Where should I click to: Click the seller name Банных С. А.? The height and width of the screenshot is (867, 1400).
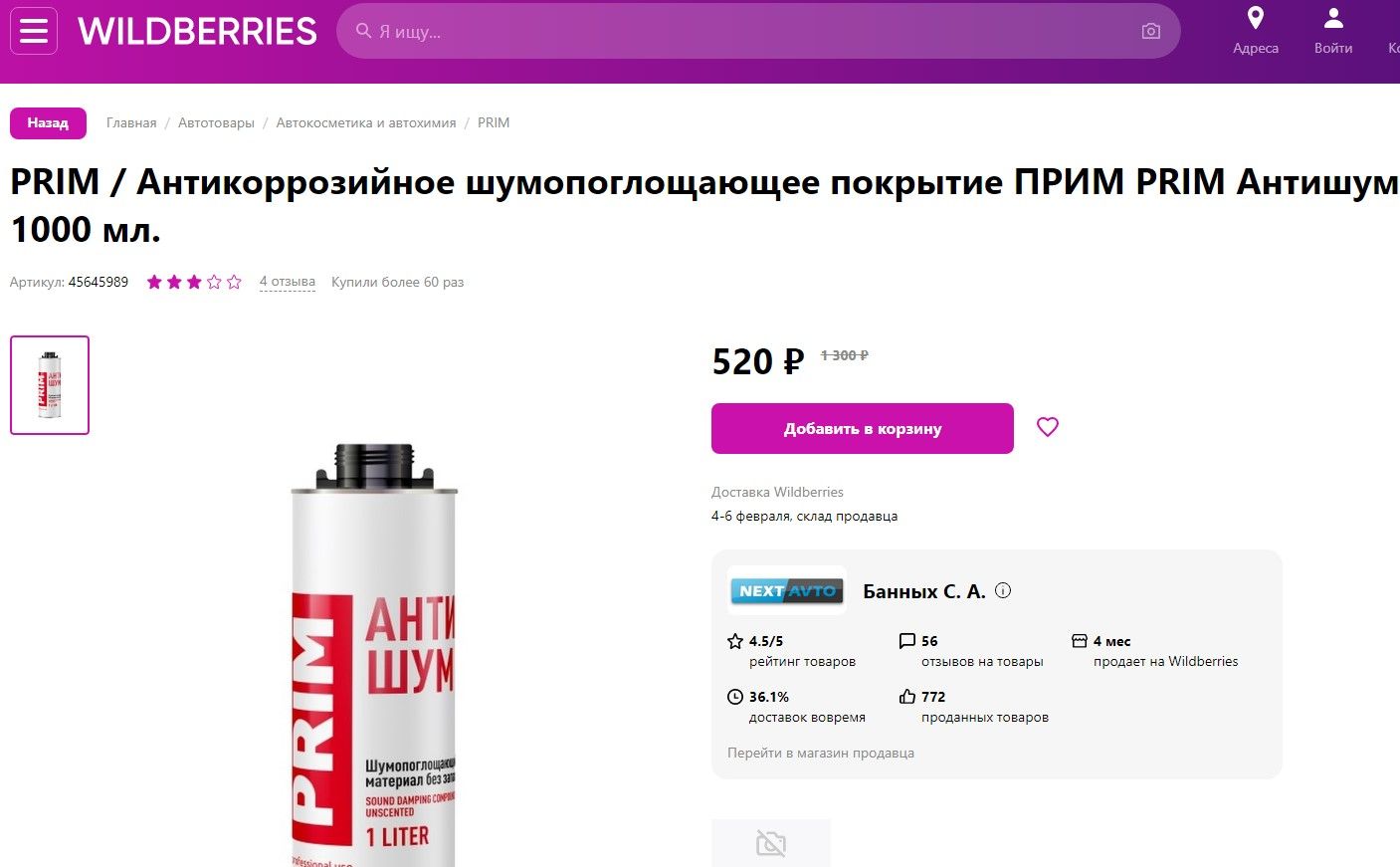pyautogui.click(x=923, y=591)
